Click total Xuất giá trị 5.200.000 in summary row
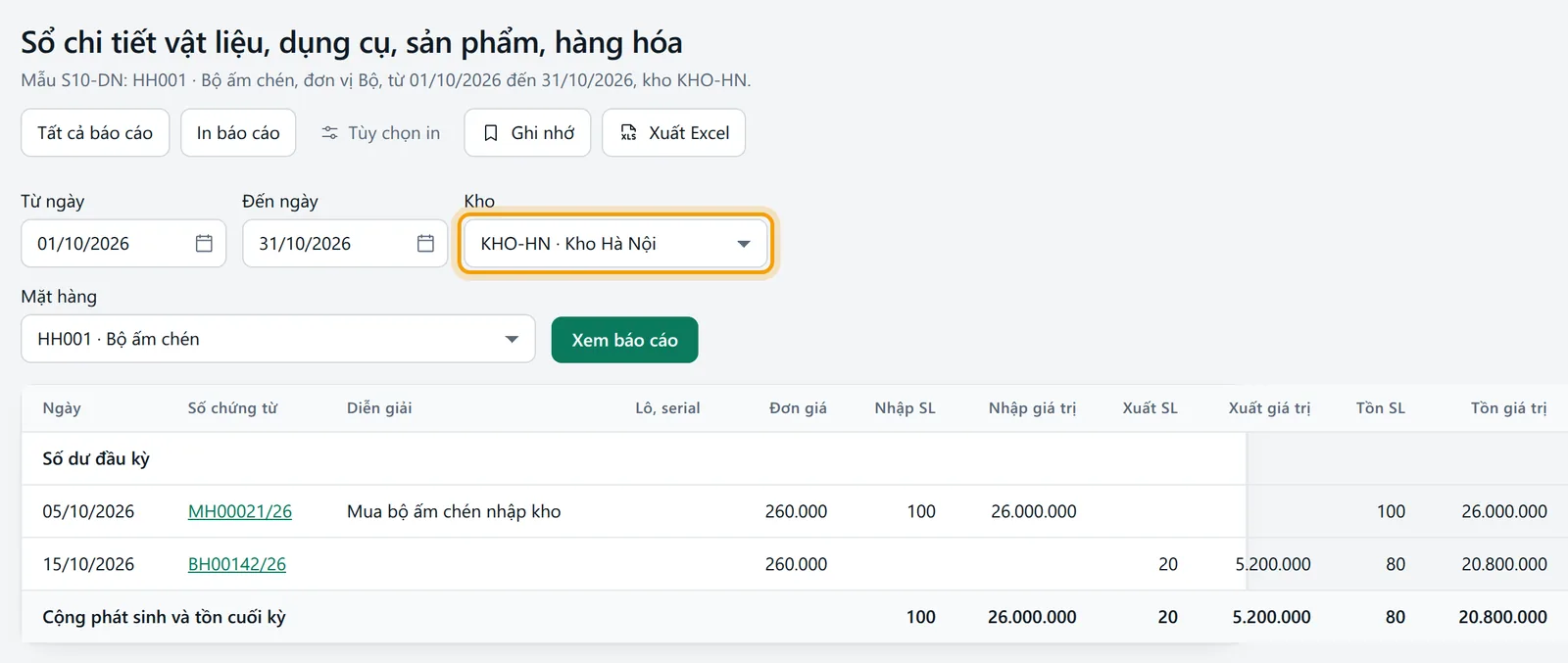The image size is (1568, 663). tap(1272, 617)
